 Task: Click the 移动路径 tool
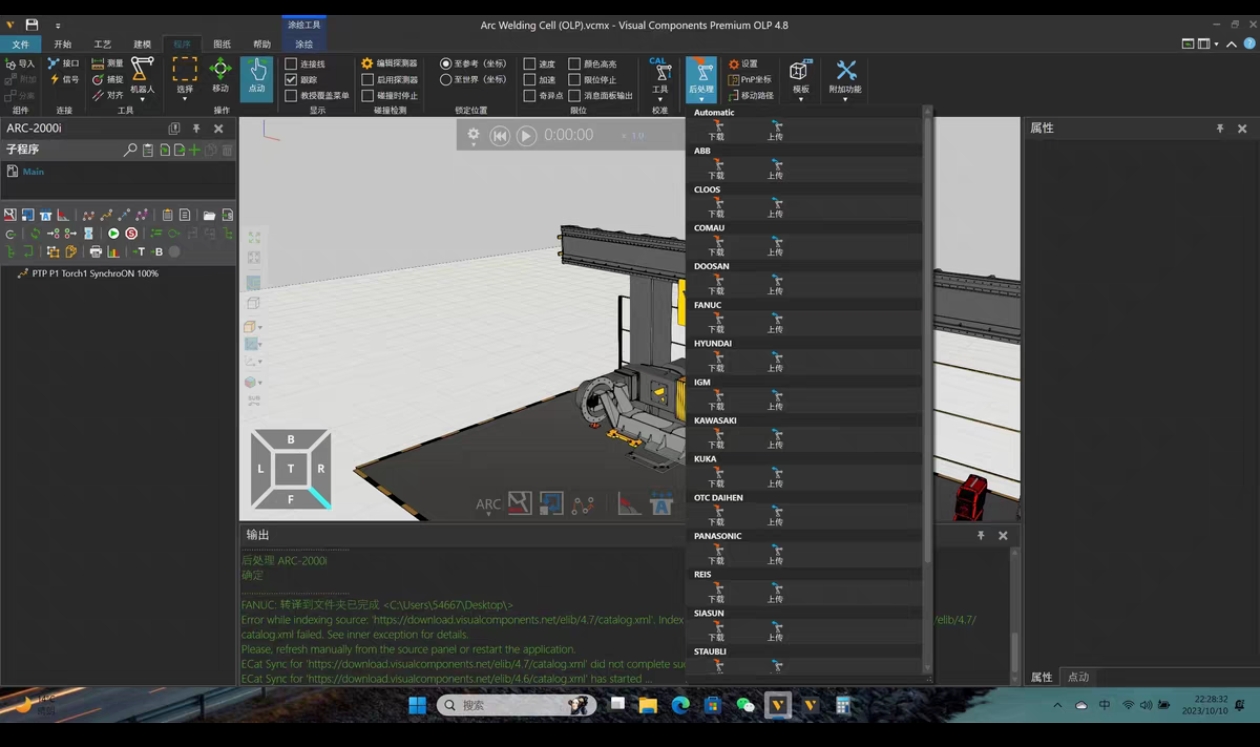(751, 96)
